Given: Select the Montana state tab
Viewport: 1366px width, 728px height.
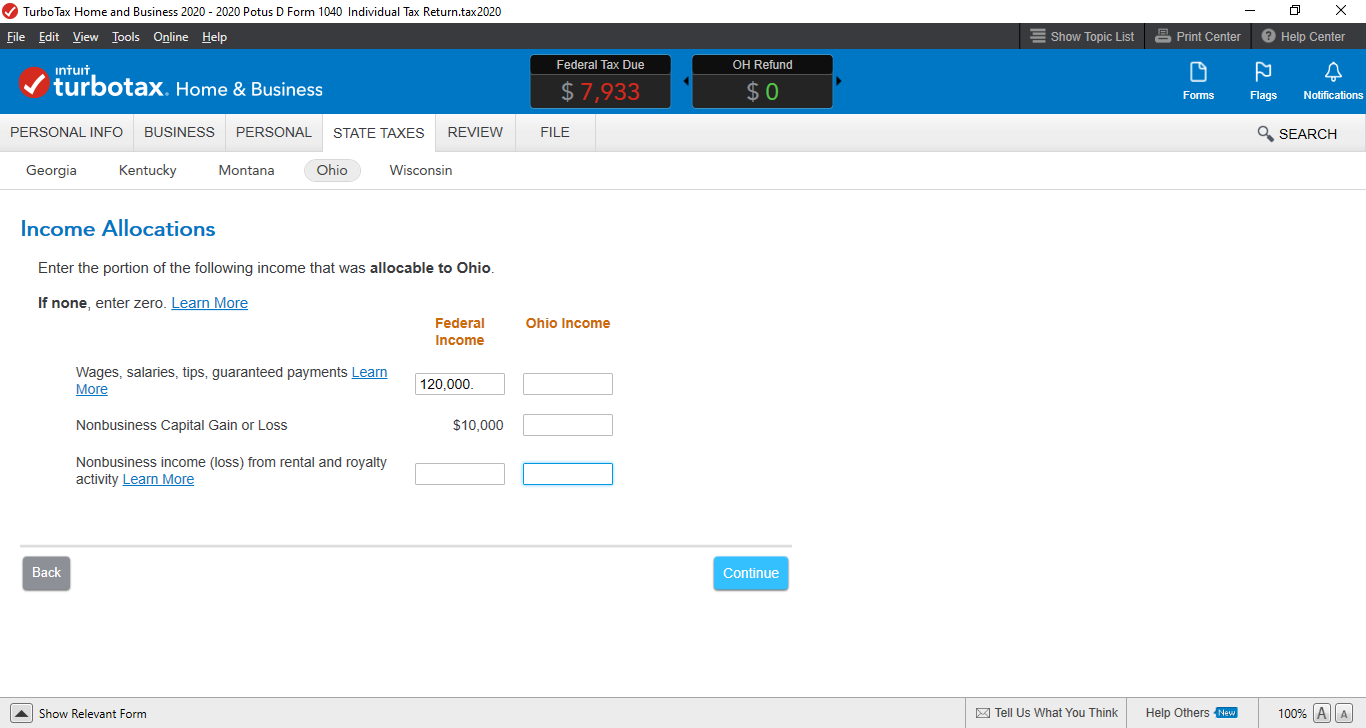Looking at the screenshot, I should point(246,170).
